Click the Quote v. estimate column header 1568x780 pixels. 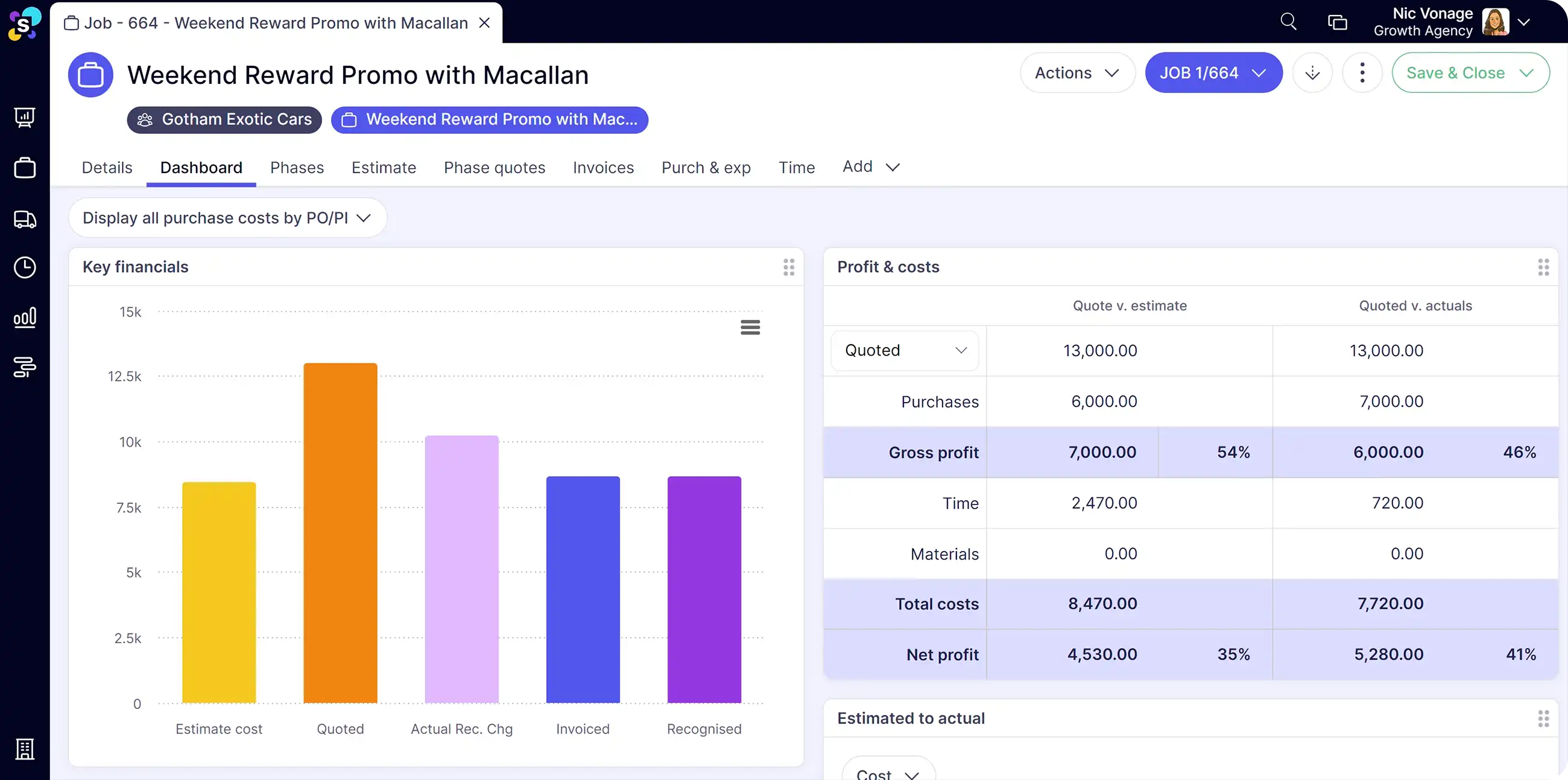[1130, 306]
